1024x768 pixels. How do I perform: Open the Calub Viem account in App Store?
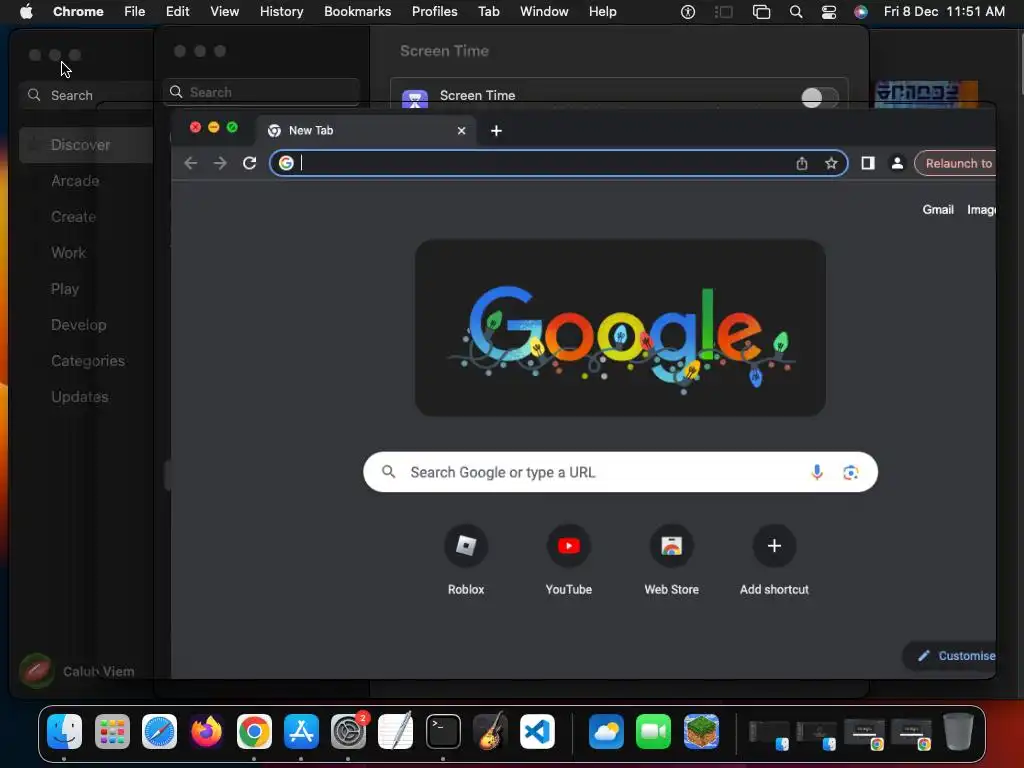click(78, 671)
